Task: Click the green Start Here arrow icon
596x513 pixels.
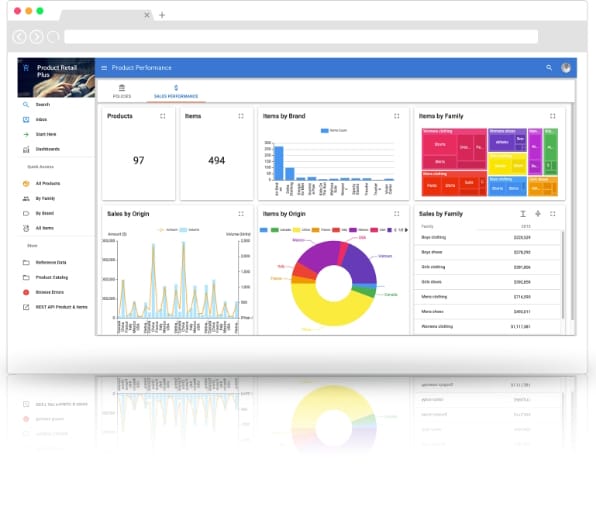Action: click(26, 134)
